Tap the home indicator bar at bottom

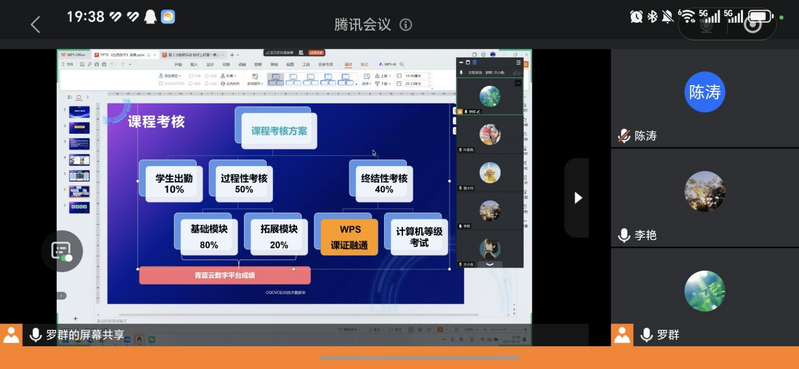(x=419, y=358)
